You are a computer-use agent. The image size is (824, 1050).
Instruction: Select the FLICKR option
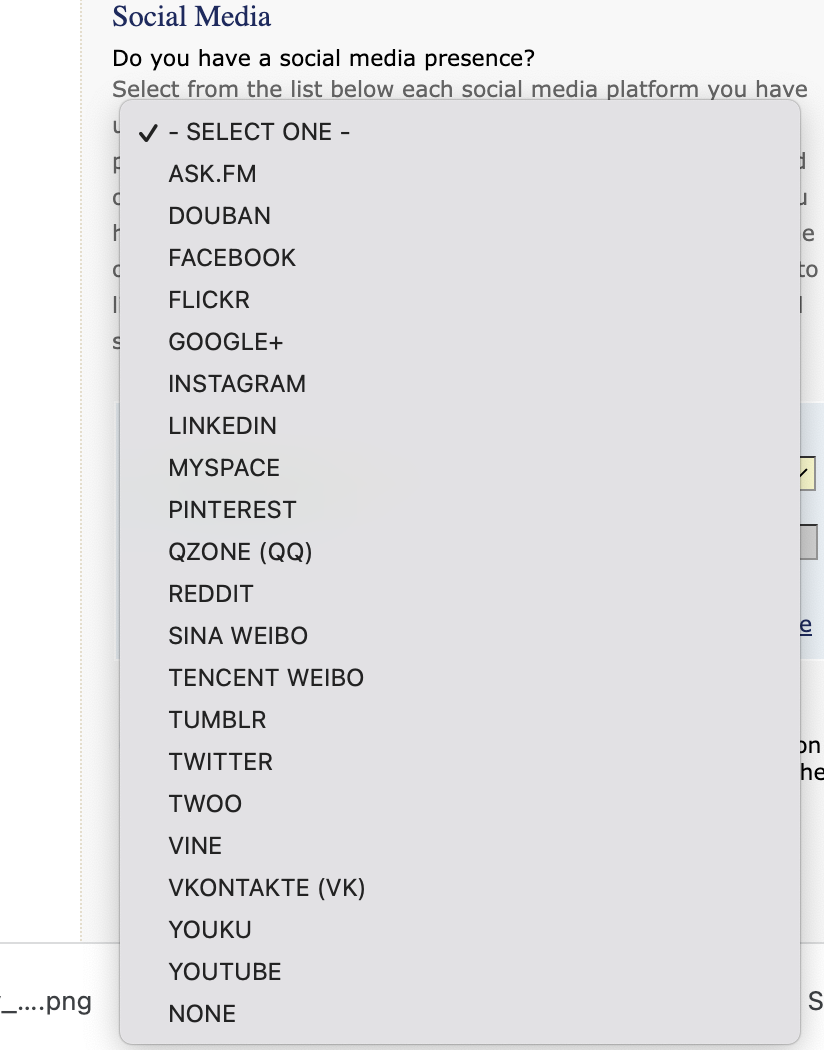(x=209, y=300)
